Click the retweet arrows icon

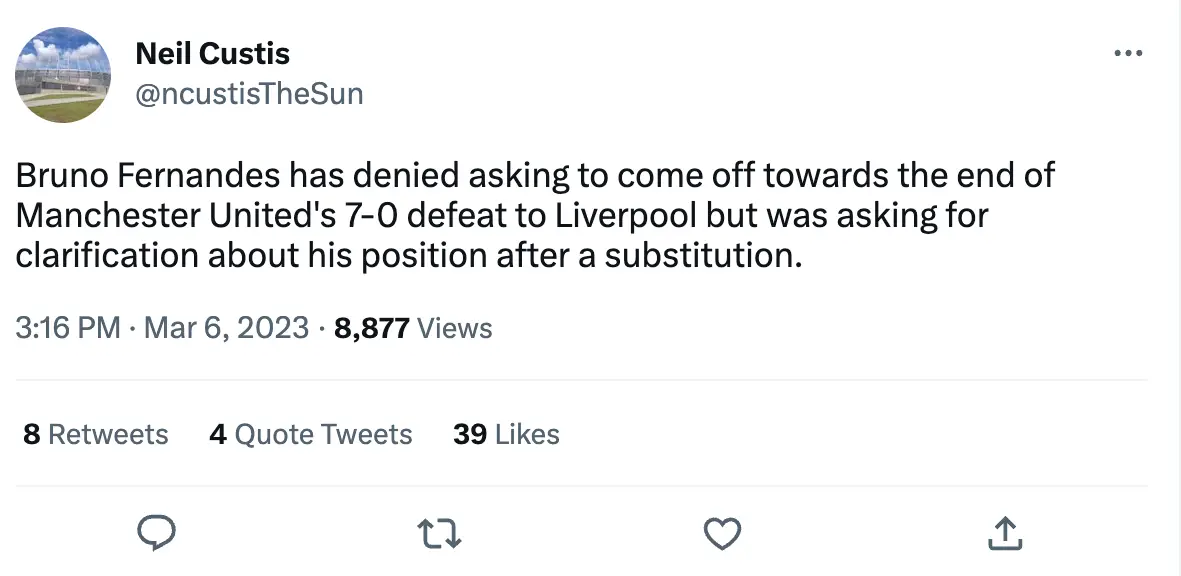tap(439, 533)
